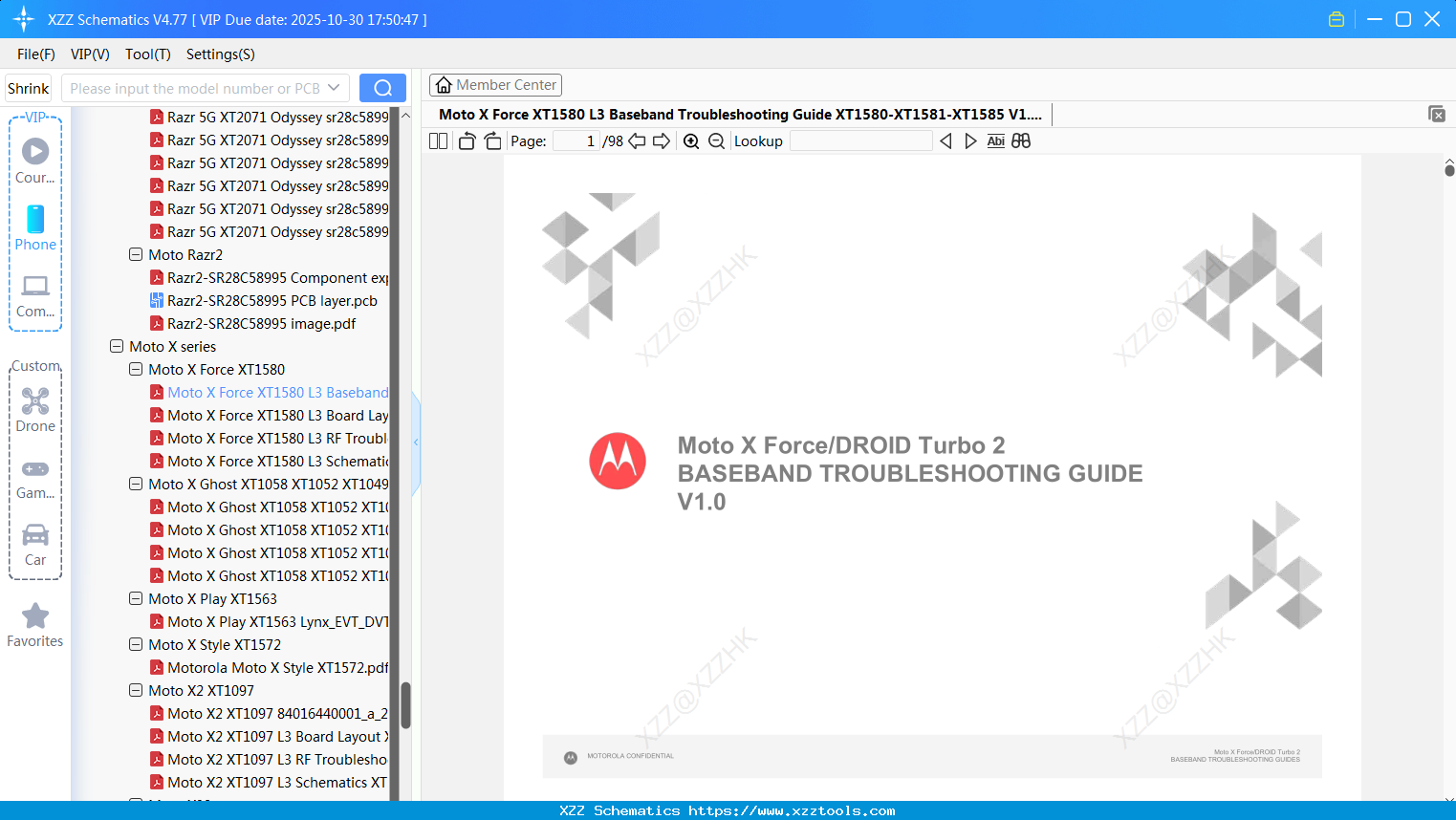Click the printer icon in the title bar

point(1336,18)
